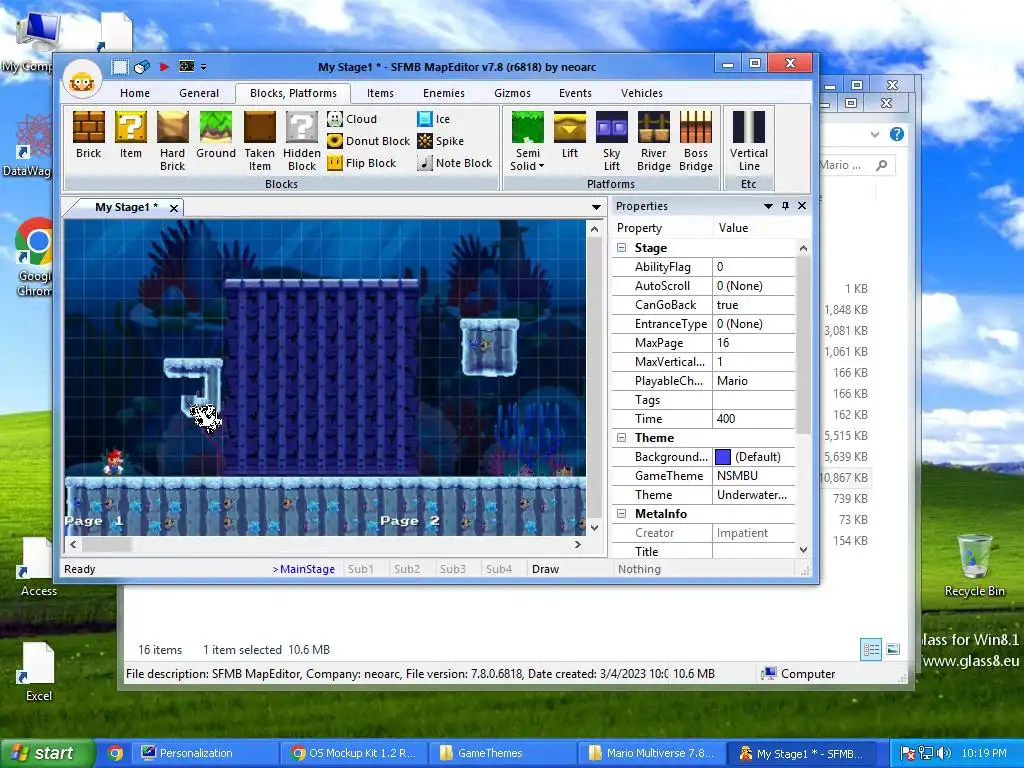Image resolution: width=1024 pixels, height=768 pixels.
Task: Pick the Boss Bridge platform
Action: click(696, 141)
